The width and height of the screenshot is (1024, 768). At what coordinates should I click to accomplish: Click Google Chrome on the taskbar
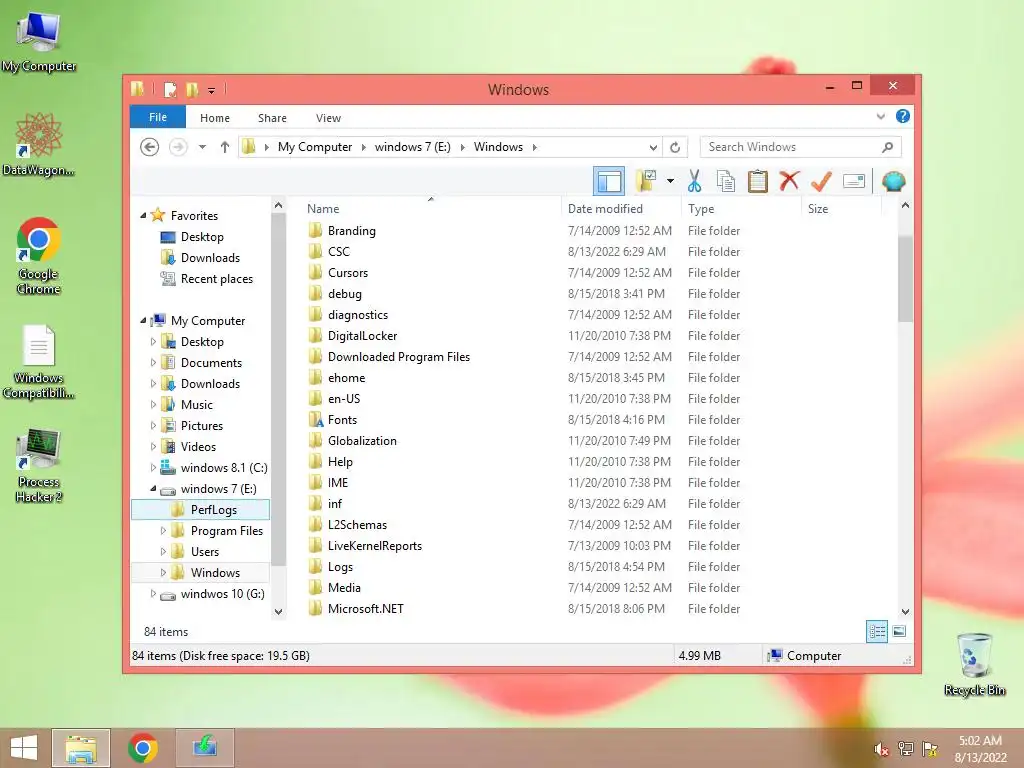coord(142,748)
